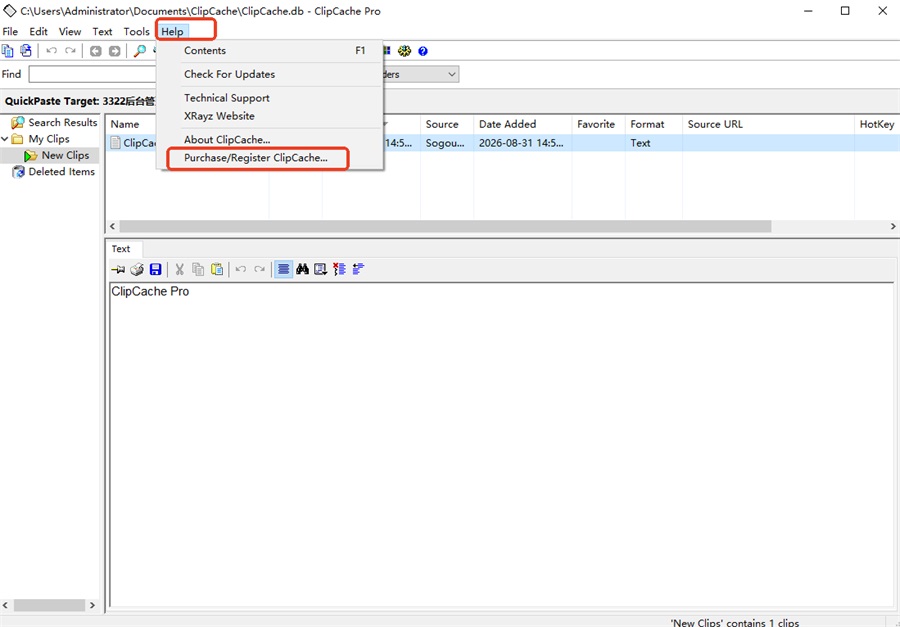Click the back arrow navigation icon
This screenshot has width=900, height=627.
coord(96,51)
